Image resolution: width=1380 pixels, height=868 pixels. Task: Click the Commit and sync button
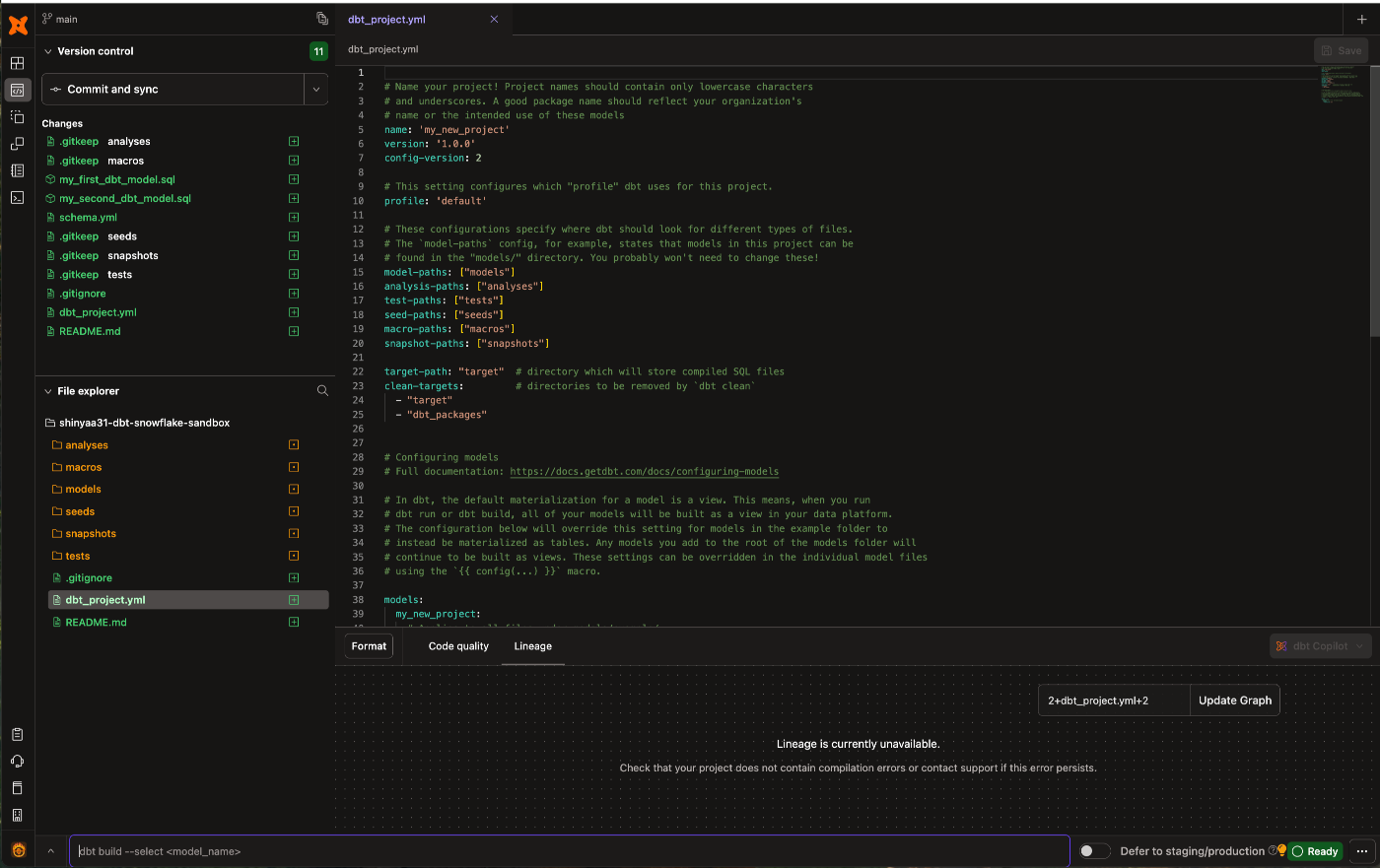click(172, 90)
